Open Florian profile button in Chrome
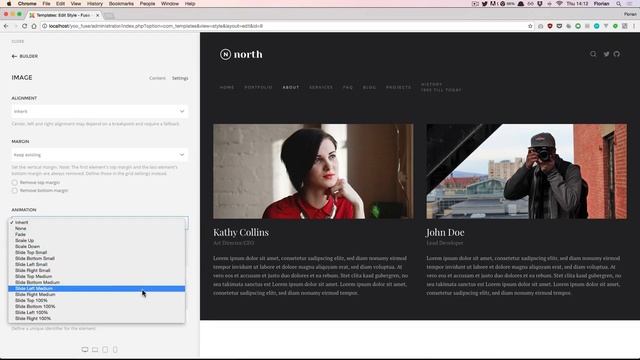640x360 pixels. pos(630,14)
